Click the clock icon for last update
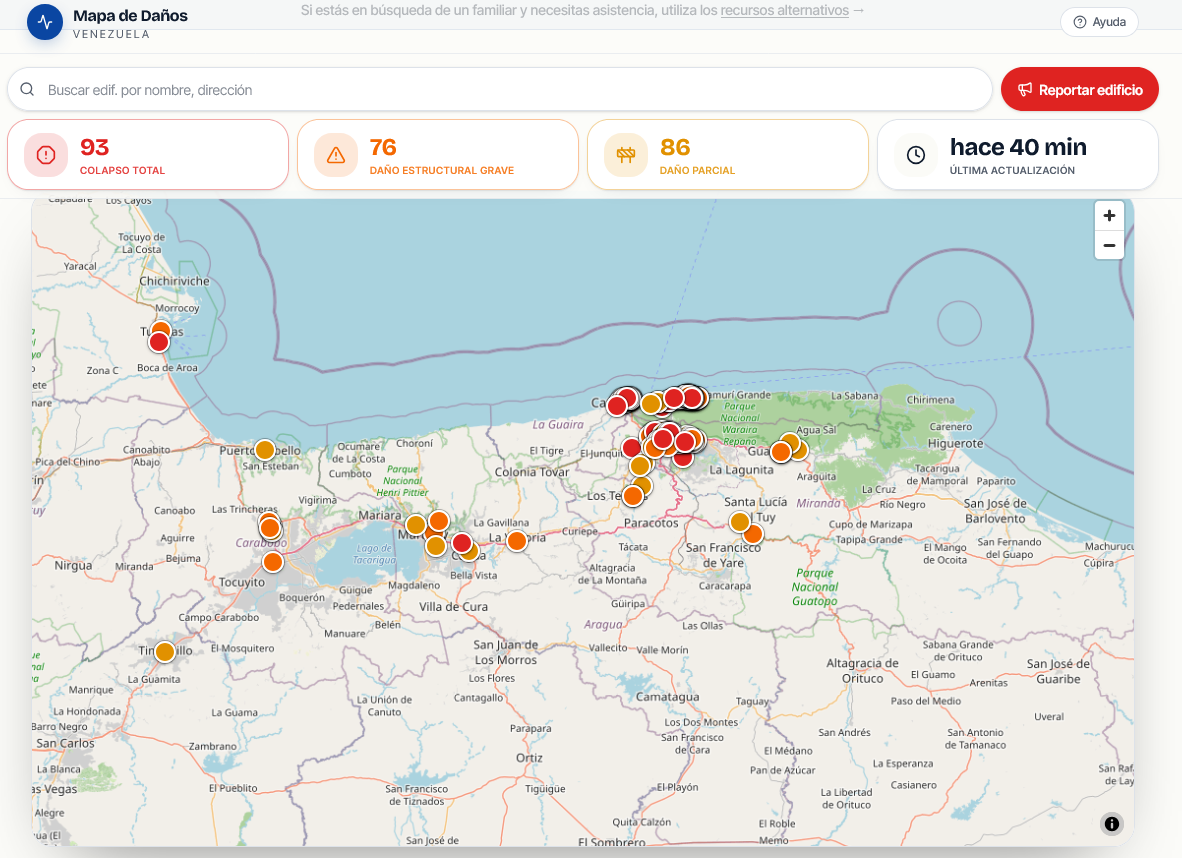This screenshot has width=1182, height=858. [x=916, y=155]
